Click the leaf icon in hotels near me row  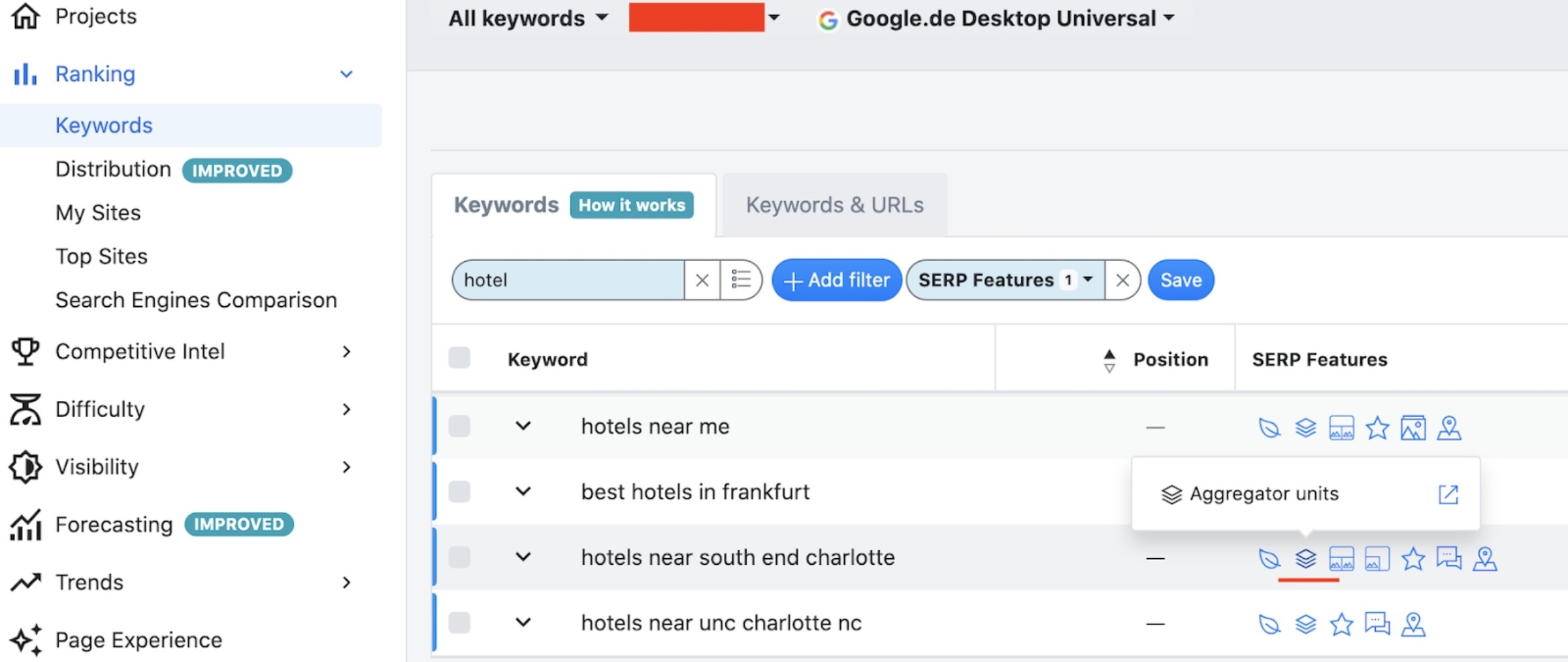(x=1269, y=428)
